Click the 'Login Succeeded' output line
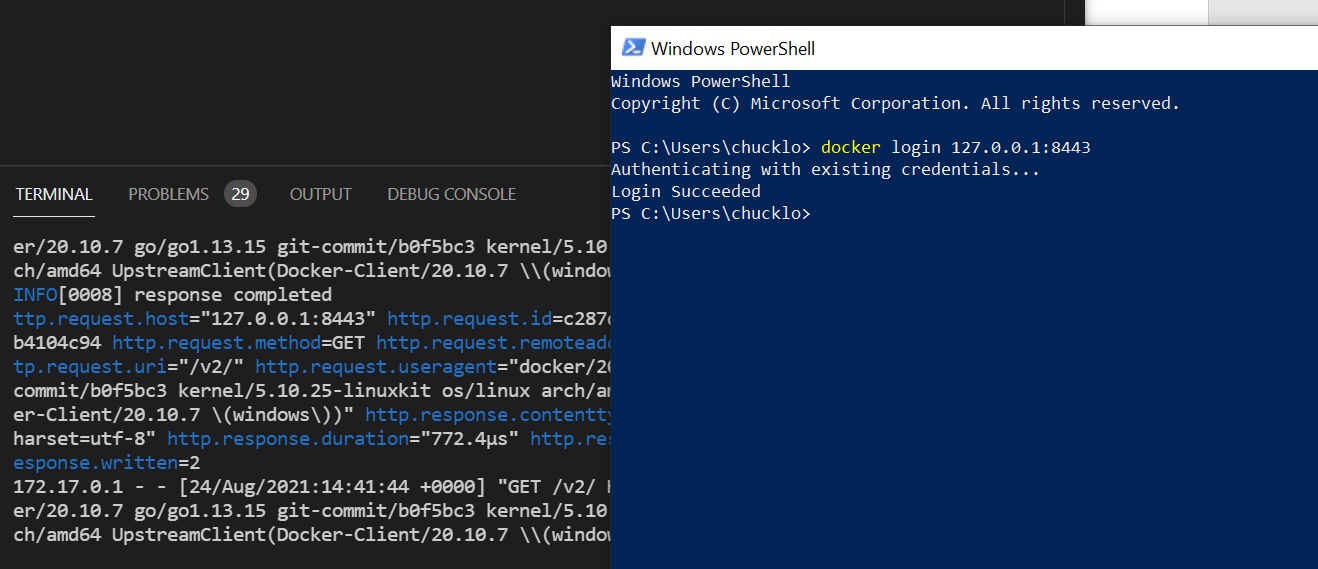The height and width of the screenshot is (569, 1318). (686, 191)
